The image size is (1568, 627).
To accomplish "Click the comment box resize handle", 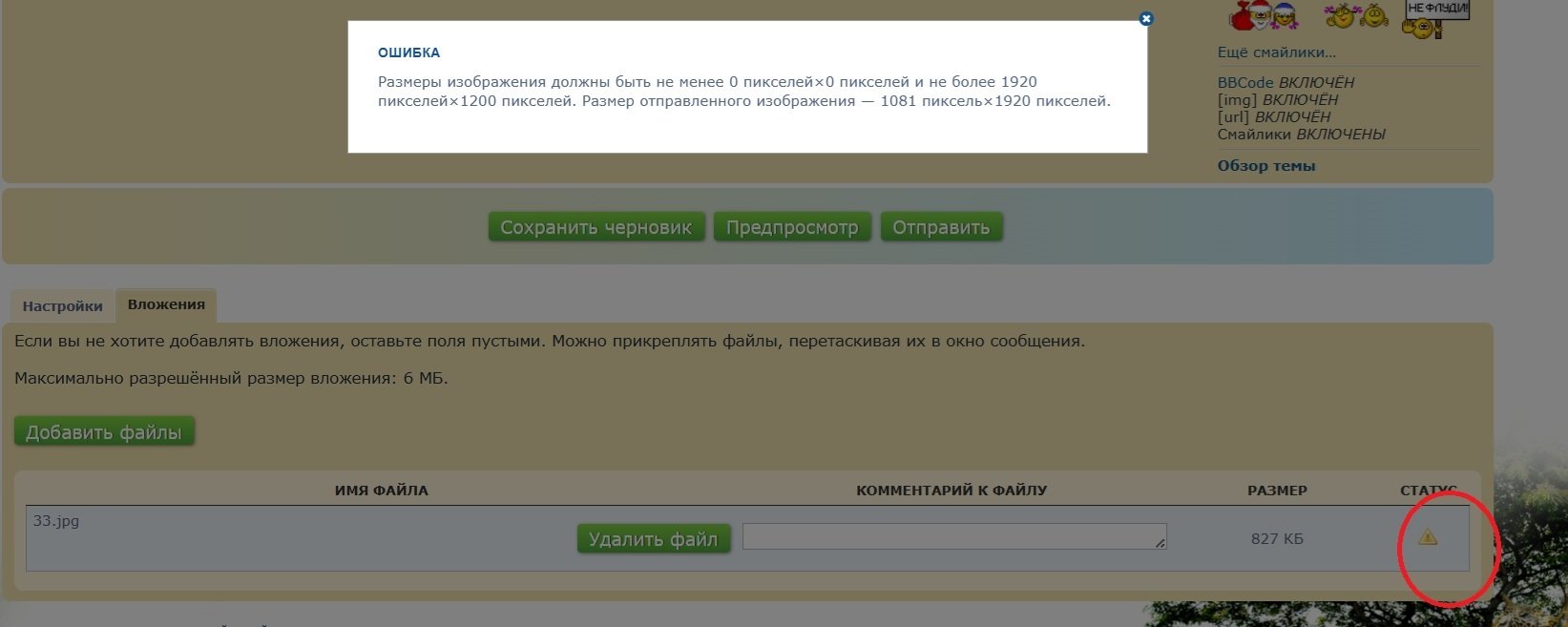I will pyautogui.click(x=1160, y=543).
